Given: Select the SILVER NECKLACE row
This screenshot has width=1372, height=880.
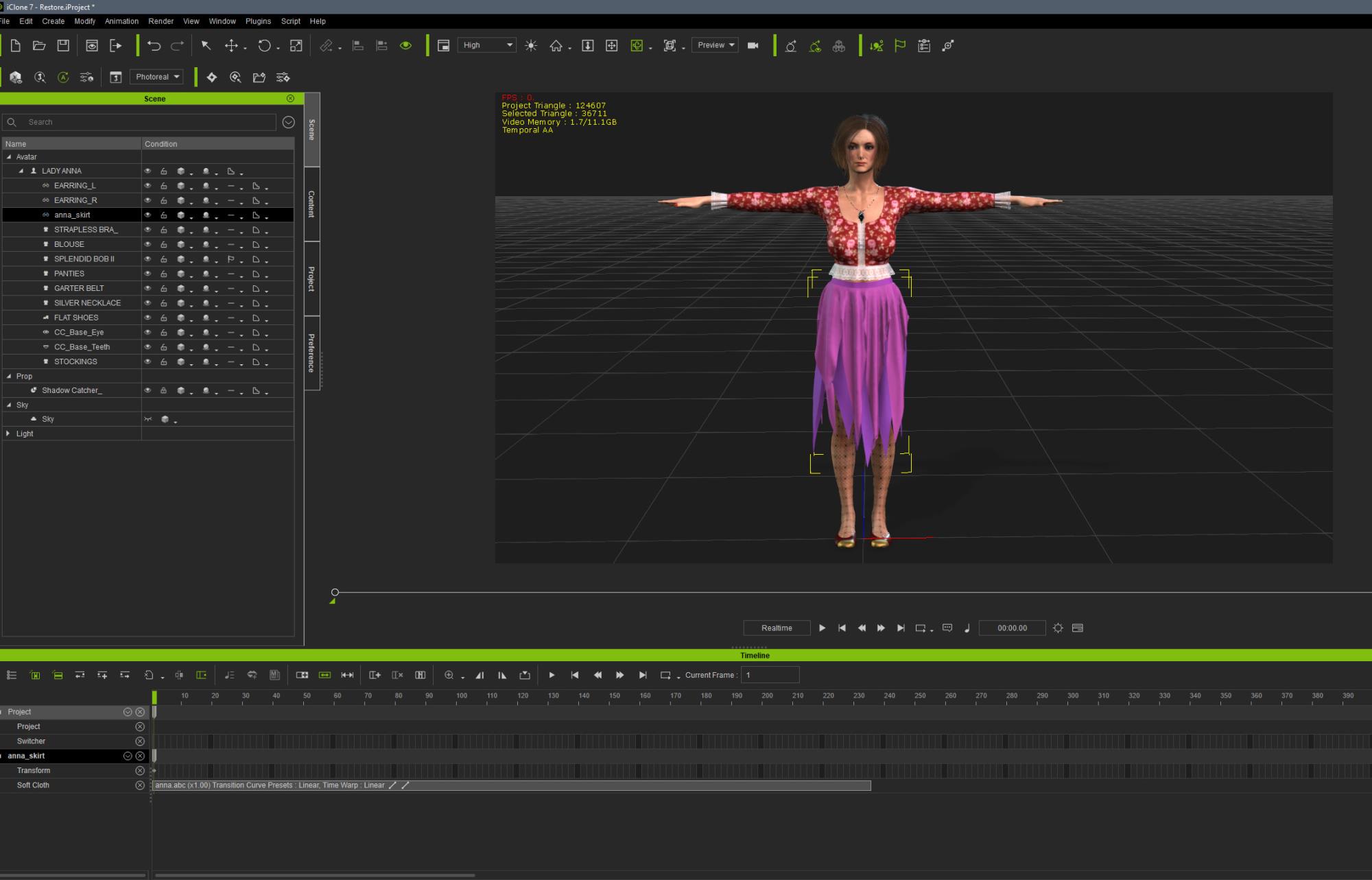Looking at the screenshot, I should [x=148, y=302].
